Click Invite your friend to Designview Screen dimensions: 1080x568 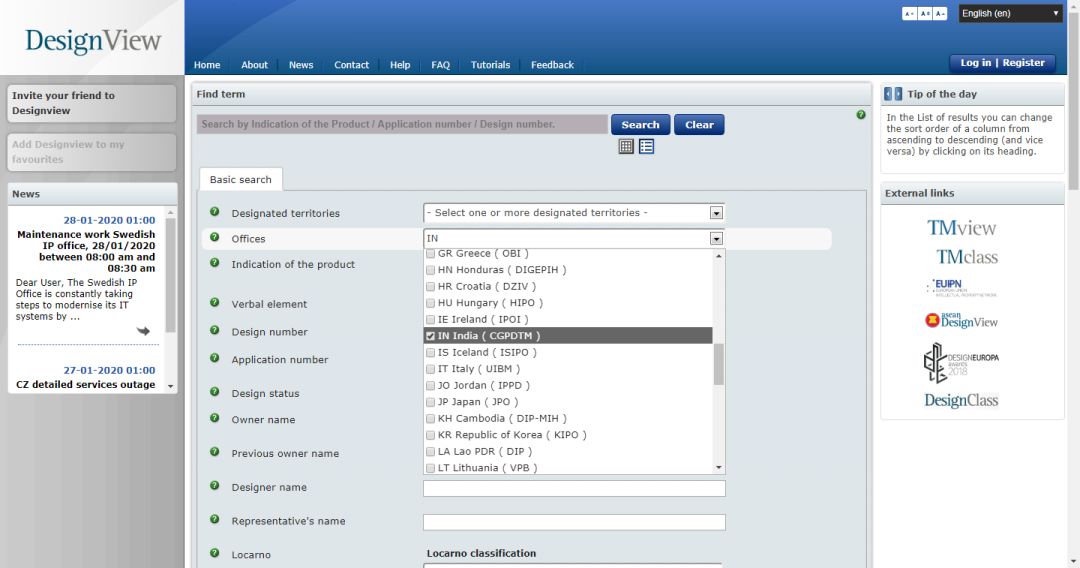click(x=92, y=103)
